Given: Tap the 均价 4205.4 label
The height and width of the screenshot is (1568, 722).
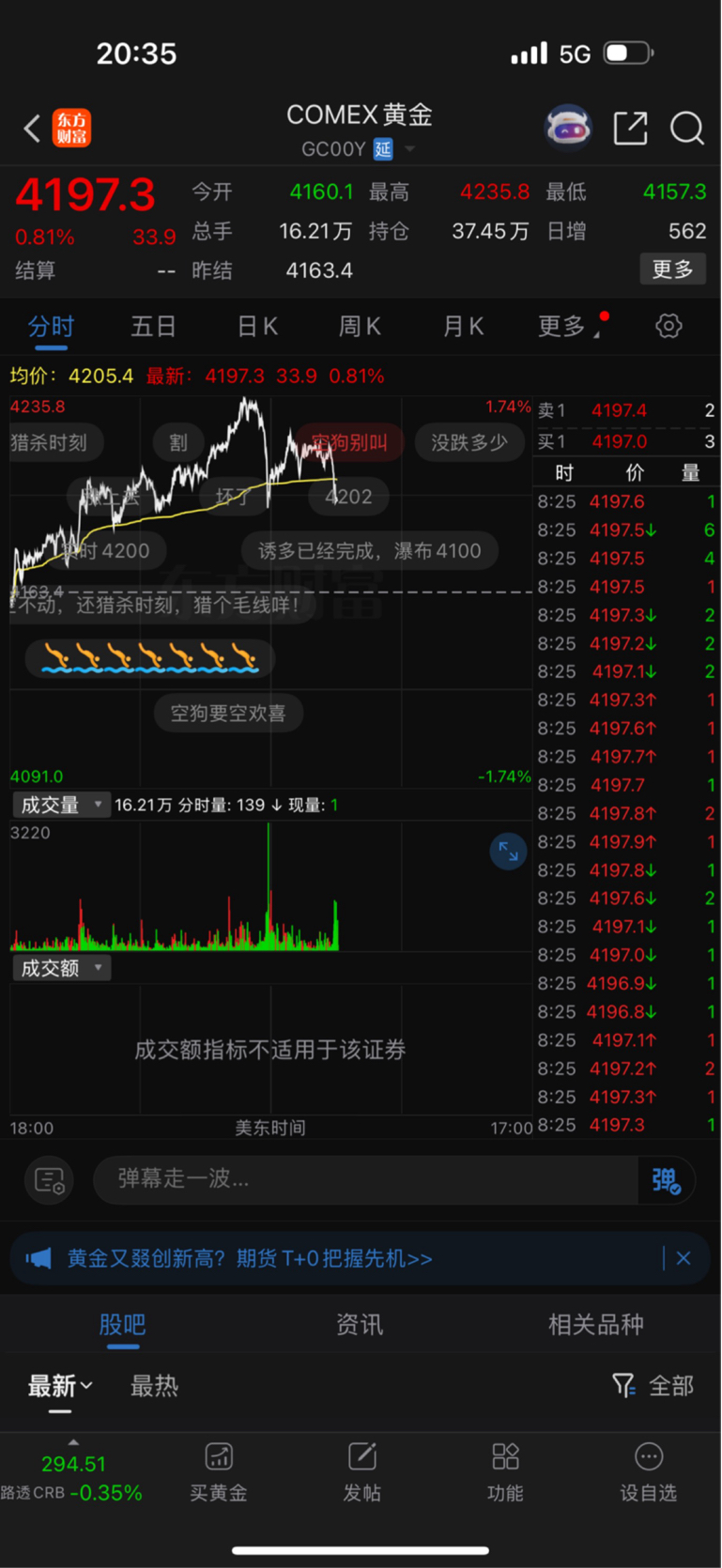Looking at the screenshot, I should coord(71,376).
